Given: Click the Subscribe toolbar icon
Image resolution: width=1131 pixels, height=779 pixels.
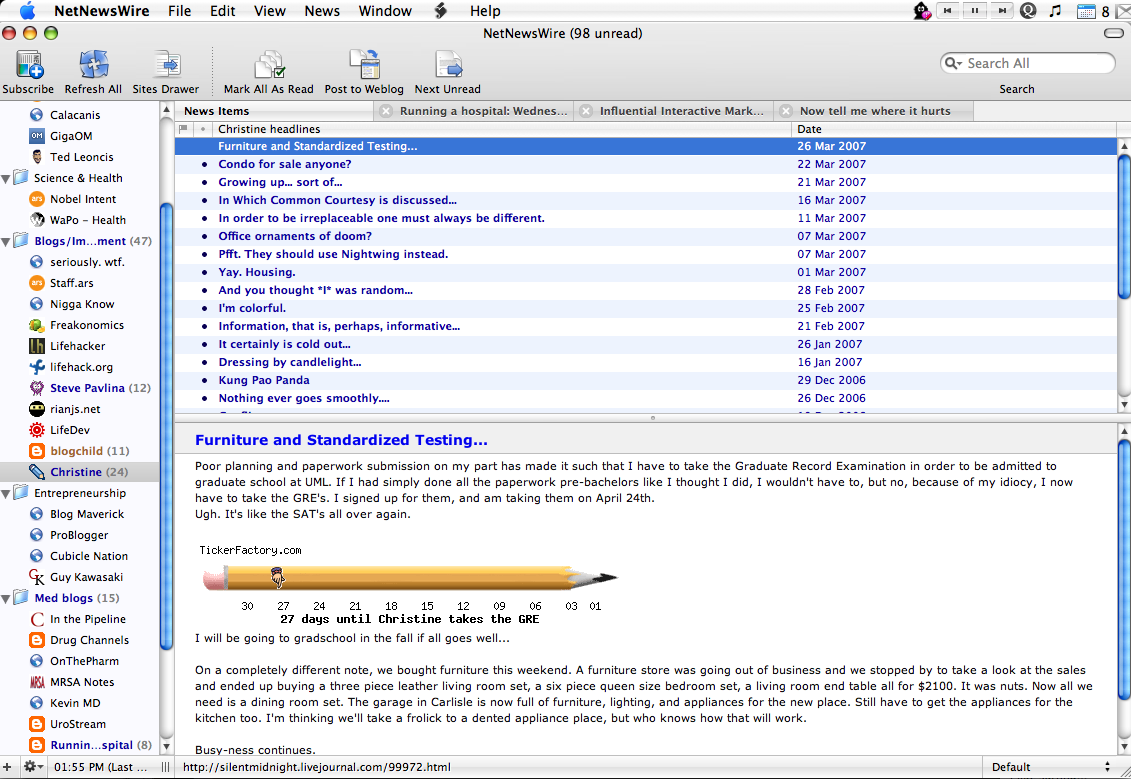Looking at the screenshot, I should tap(29, 64).
